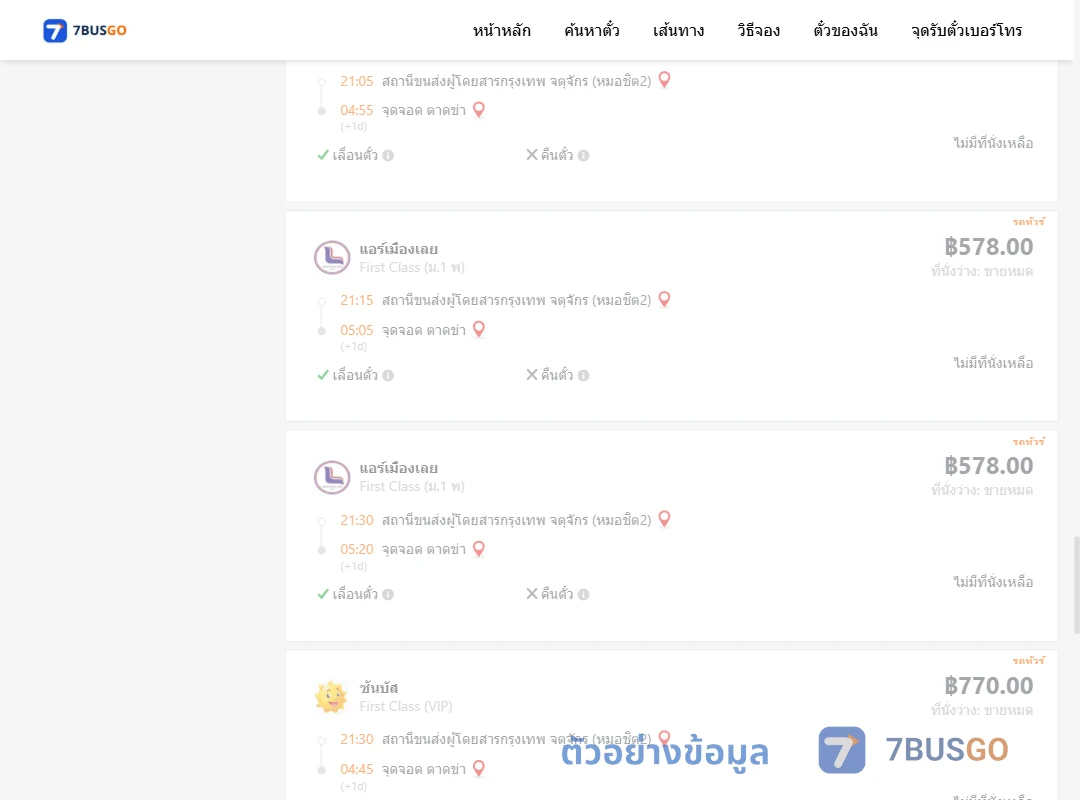
Task: Click map pin beside 21:30 แอร์เมืองเลย departure
Action: (665, 519)
